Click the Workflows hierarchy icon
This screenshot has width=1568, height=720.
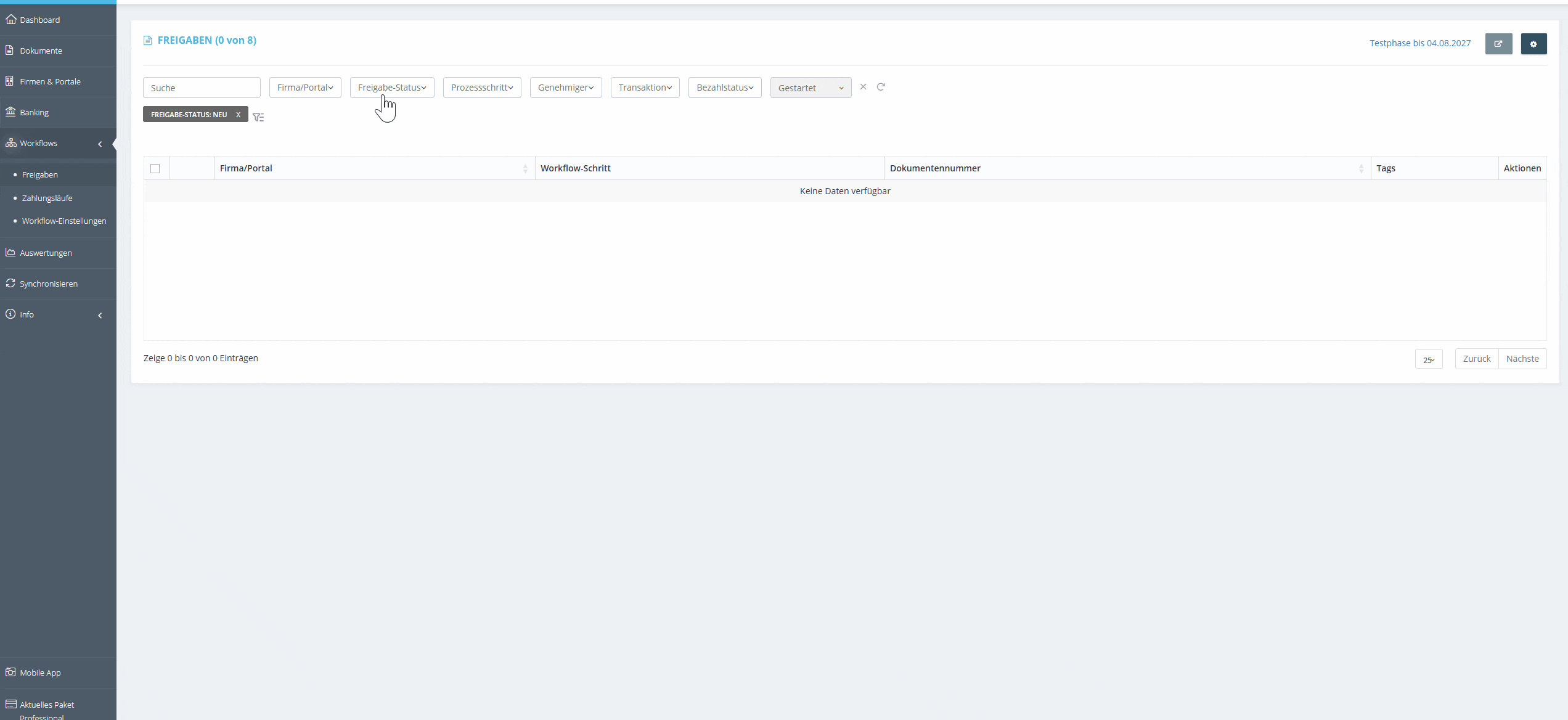pyautogui.click(x=10, y=142)
